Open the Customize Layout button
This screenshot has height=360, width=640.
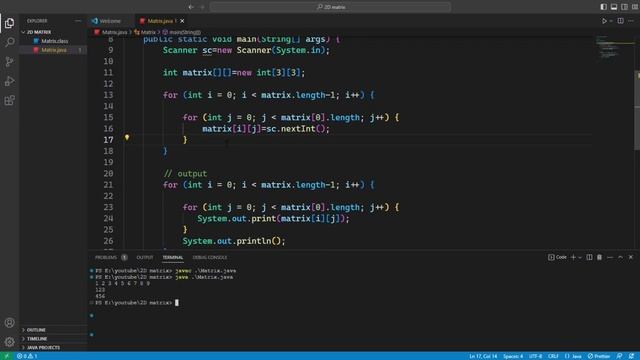635,7
